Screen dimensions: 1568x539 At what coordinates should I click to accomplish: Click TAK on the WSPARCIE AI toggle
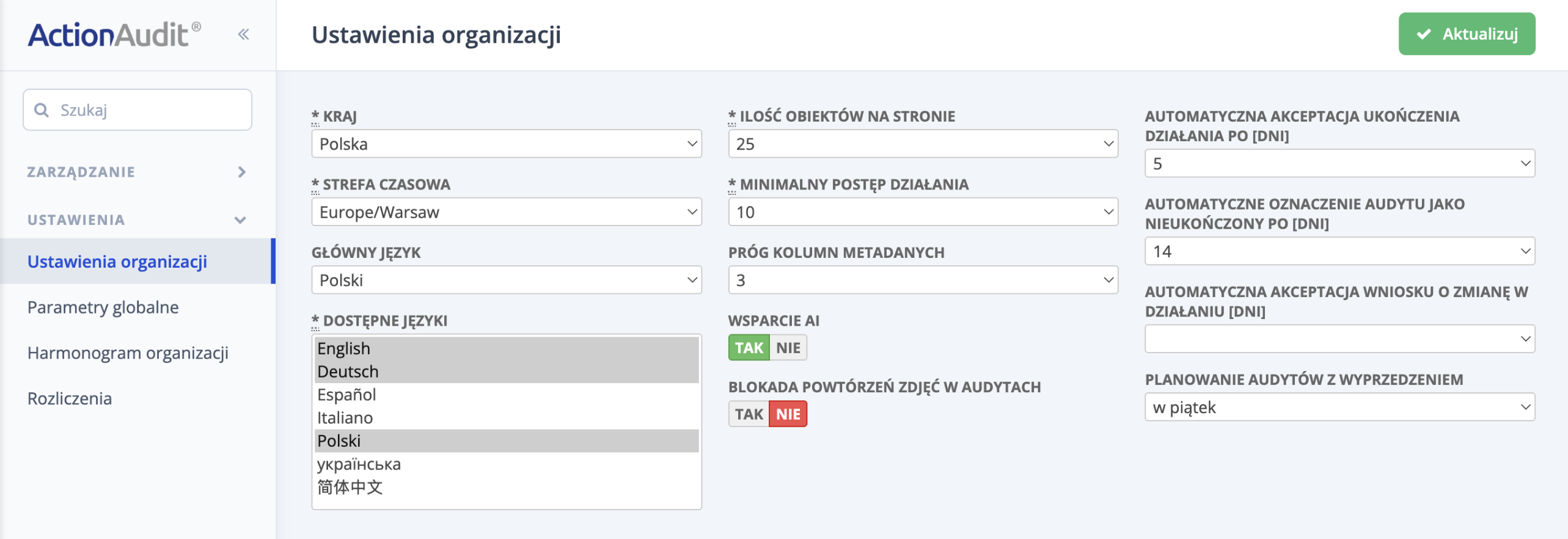749,346
